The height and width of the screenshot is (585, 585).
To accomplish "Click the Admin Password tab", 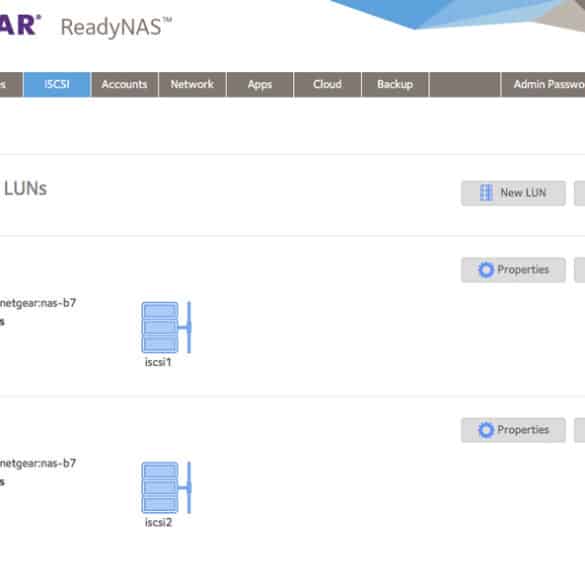I will (543, 84).
